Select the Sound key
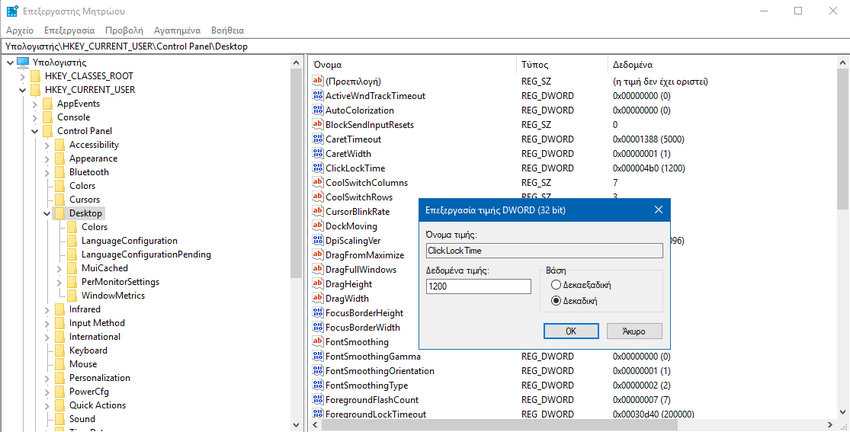The height and width of the screenshot is (432, 850). tap(82, 418)
